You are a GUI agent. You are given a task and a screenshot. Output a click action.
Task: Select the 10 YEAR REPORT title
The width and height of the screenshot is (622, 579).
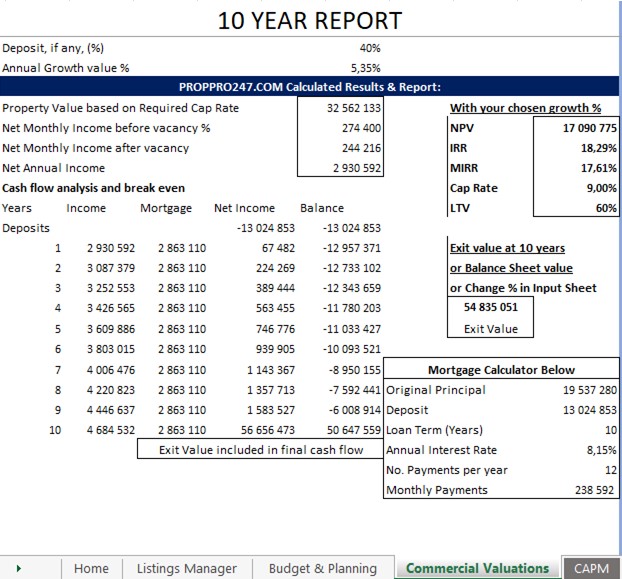tap(310, 21)
